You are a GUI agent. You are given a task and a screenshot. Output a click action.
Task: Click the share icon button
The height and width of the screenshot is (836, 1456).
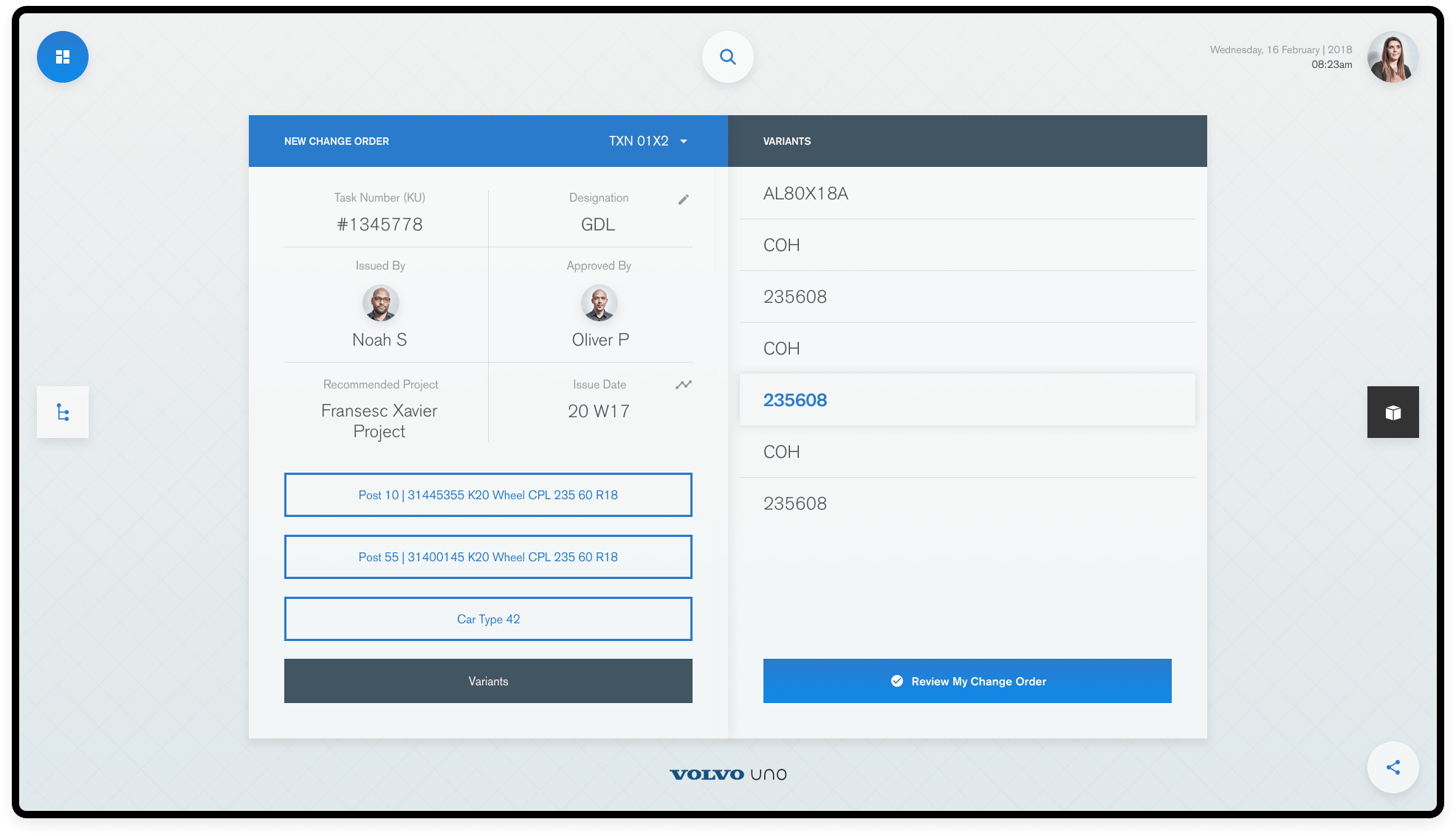tap(1393, 767)
